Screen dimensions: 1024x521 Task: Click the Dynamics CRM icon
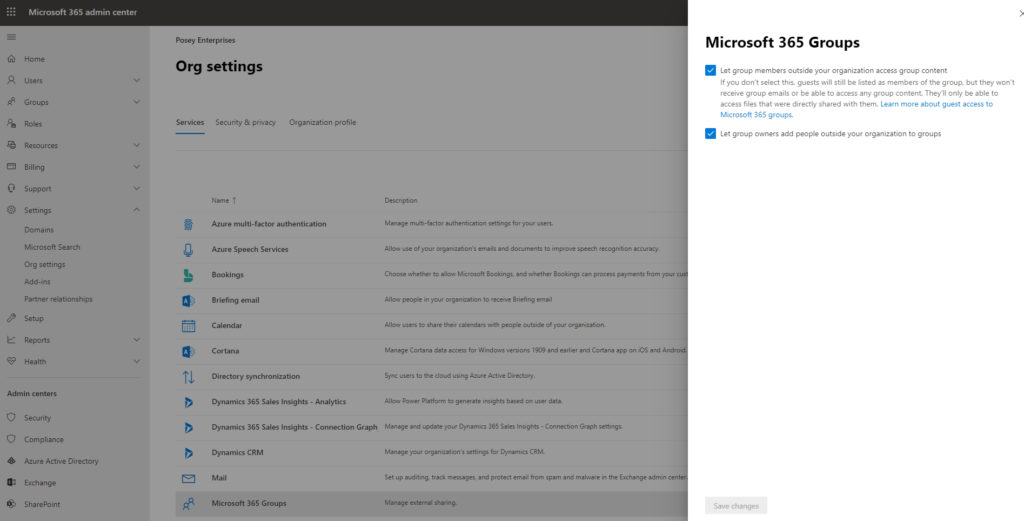pyautogui.click(x=188, y=452)
